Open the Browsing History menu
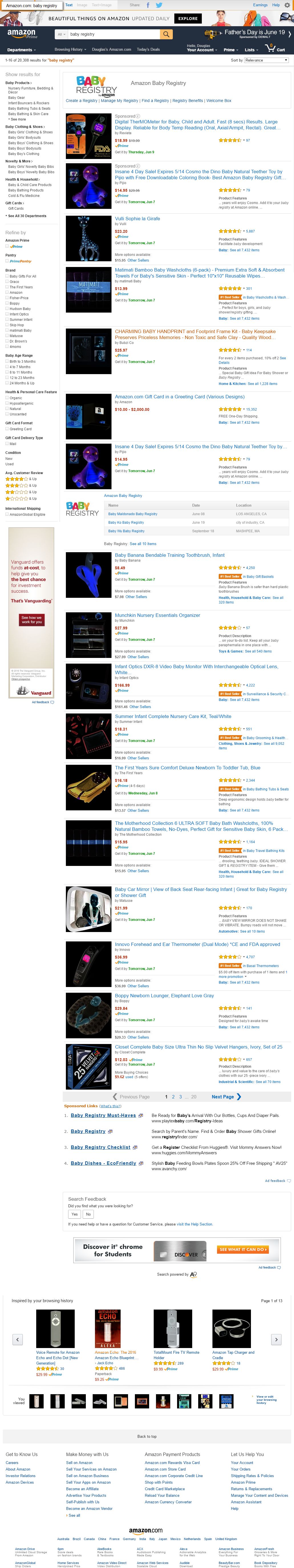The height and width of the screenshot is (1568, 294). [x=70, y=49]
